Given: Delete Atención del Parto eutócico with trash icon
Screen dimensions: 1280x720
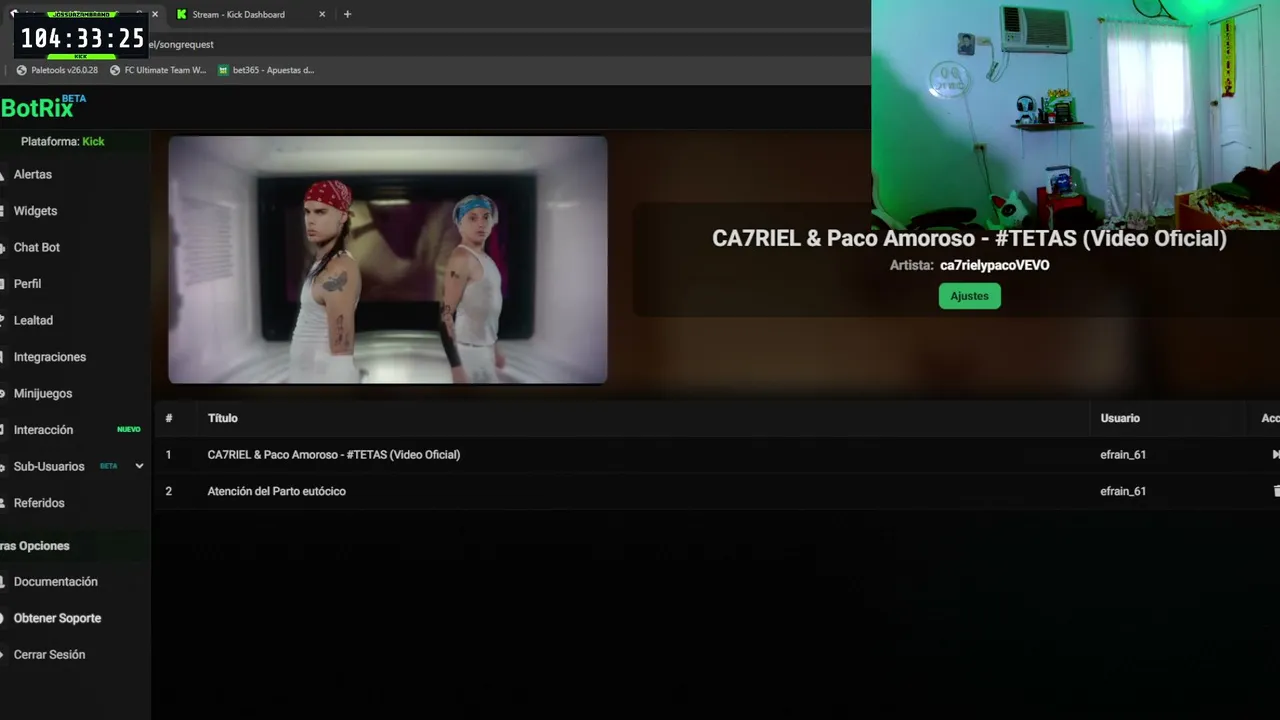Looking at the screenshot, I should 1276,491.
